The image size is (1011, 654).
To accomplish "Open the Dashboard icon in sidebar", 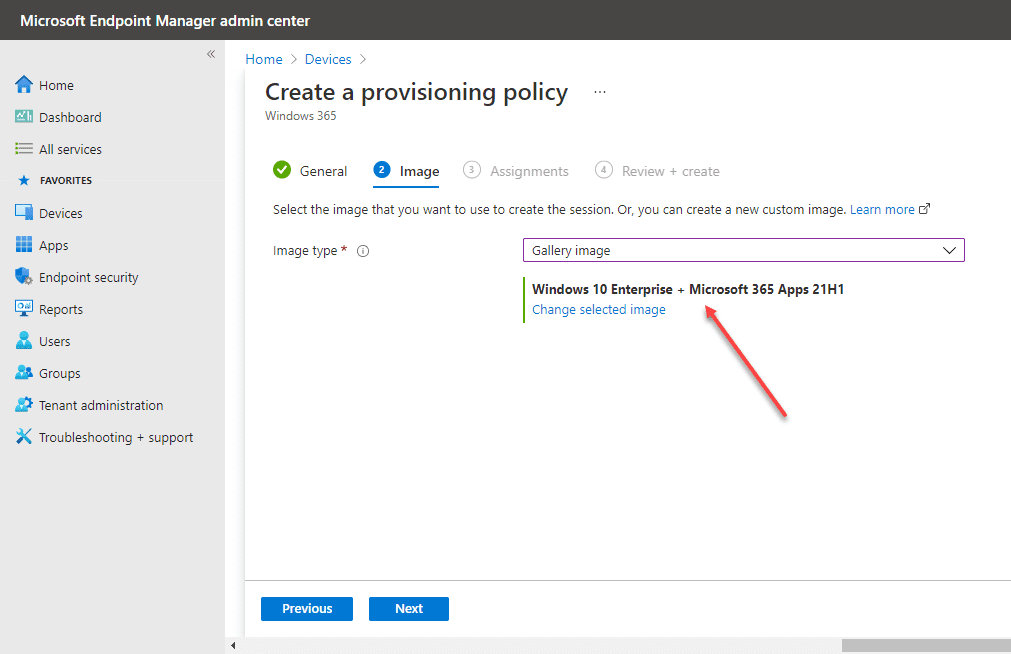I will click(x=24, y=117).
